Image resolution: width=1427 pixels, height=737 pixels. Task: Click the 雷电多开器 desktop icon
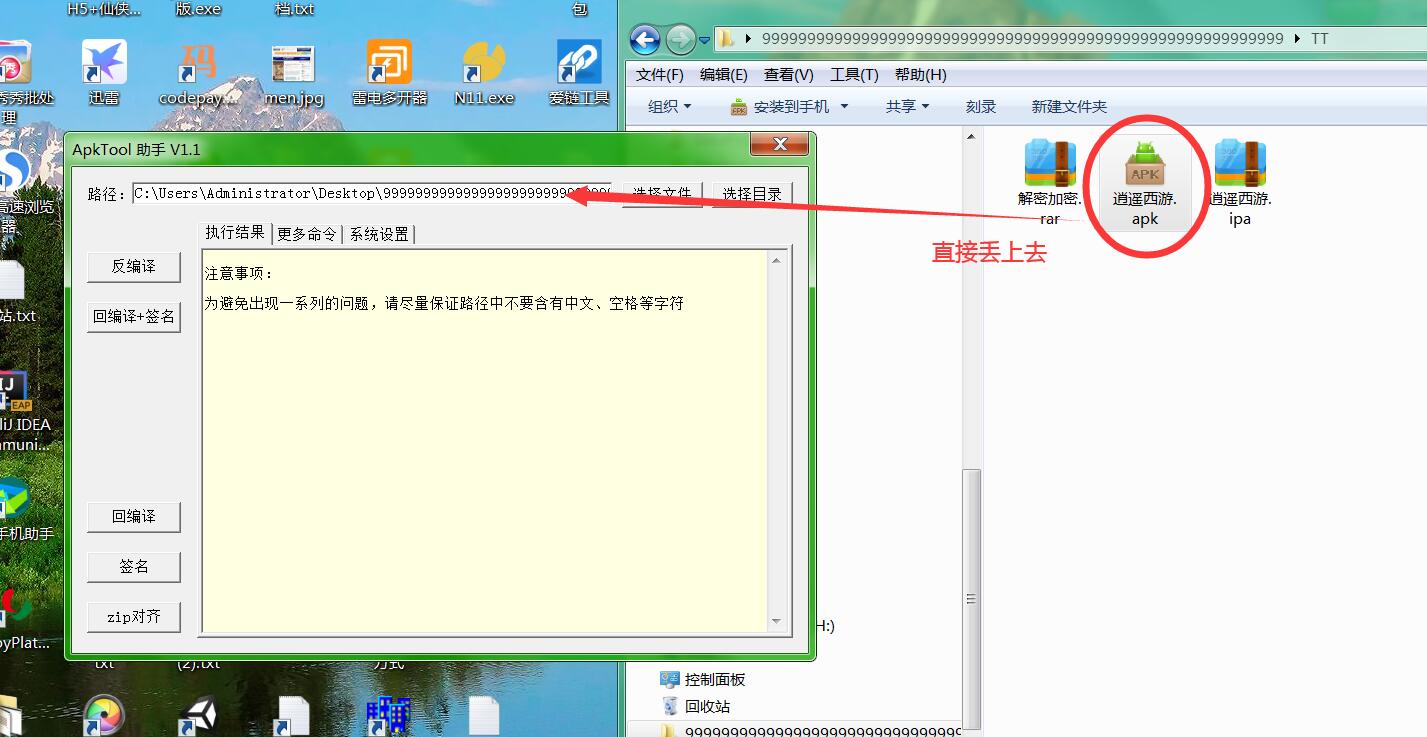click(389, 64)
